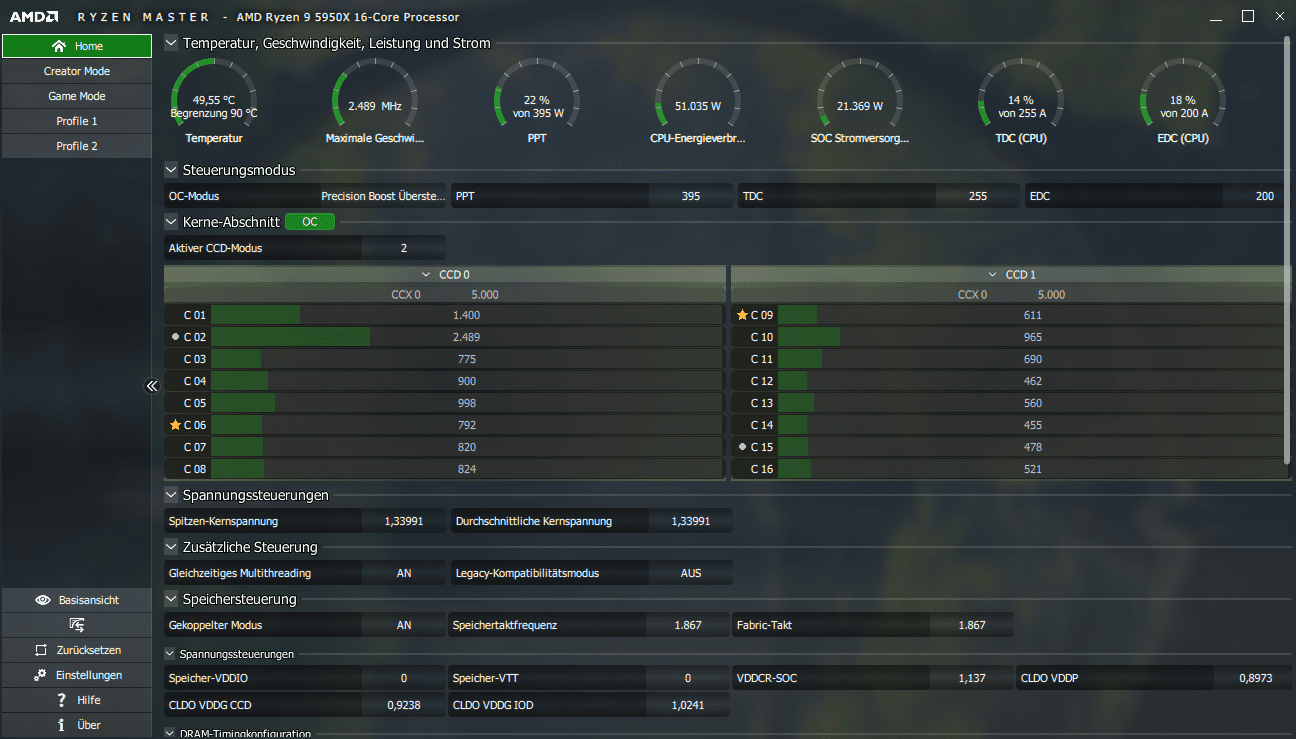The height and width of the screenshot is (739, 1296).
Task: Click the TDC value field 255
Action: pyautogui.click(x=977, y=196)
